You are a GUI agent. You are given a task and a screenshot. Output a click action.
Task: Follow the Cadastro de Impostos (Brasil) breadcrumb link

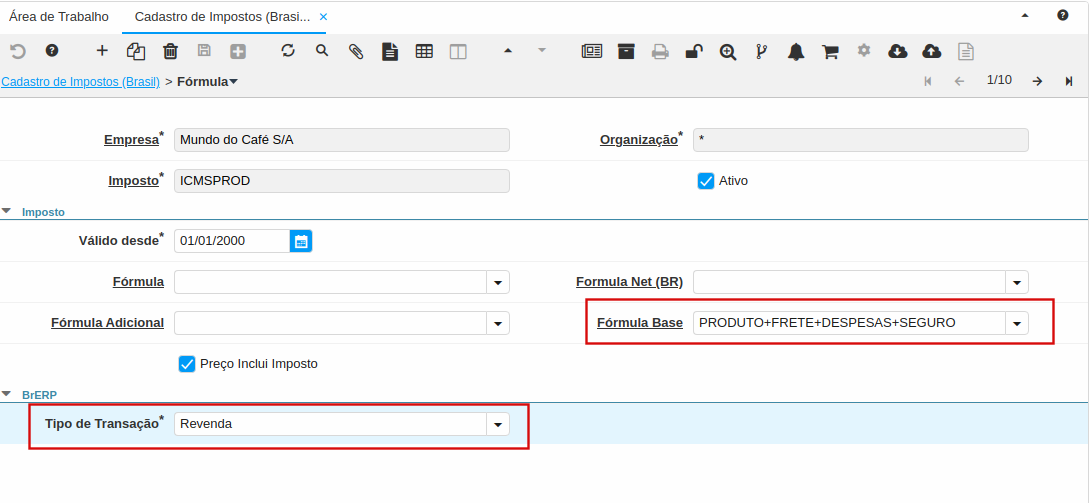(x=81, y=82)
